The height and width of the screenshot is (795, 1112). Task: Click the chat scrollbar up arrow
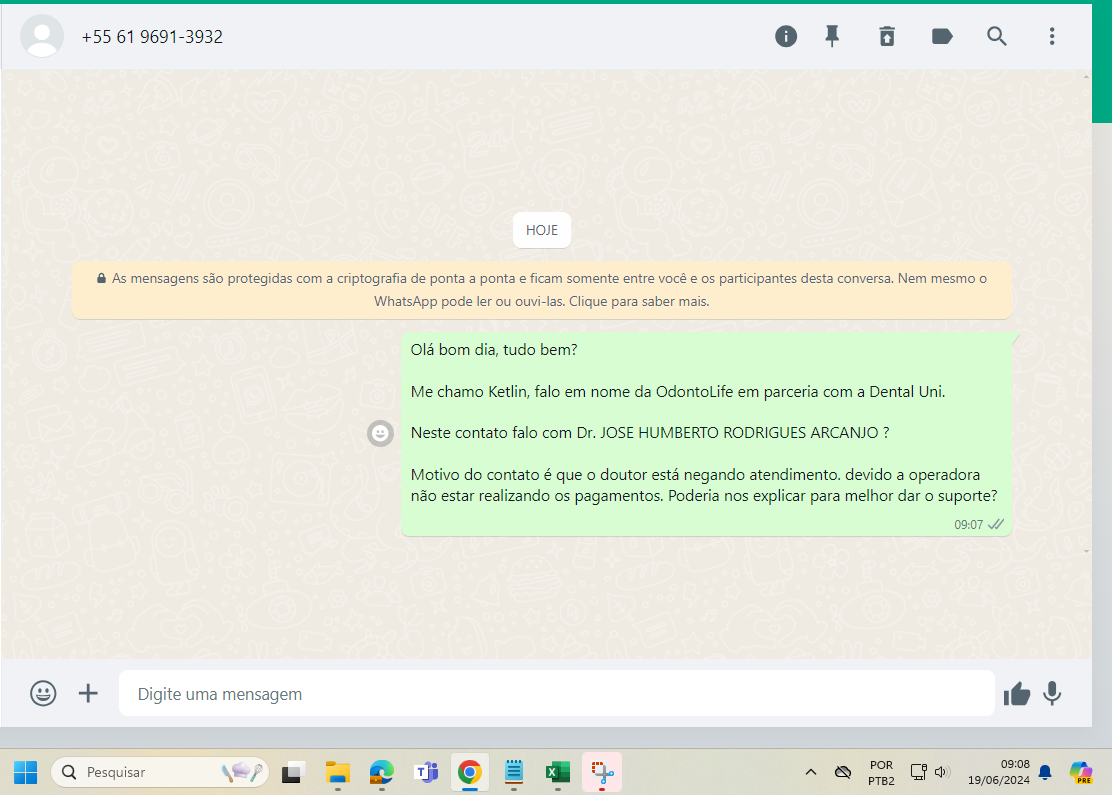[1086, 77]
